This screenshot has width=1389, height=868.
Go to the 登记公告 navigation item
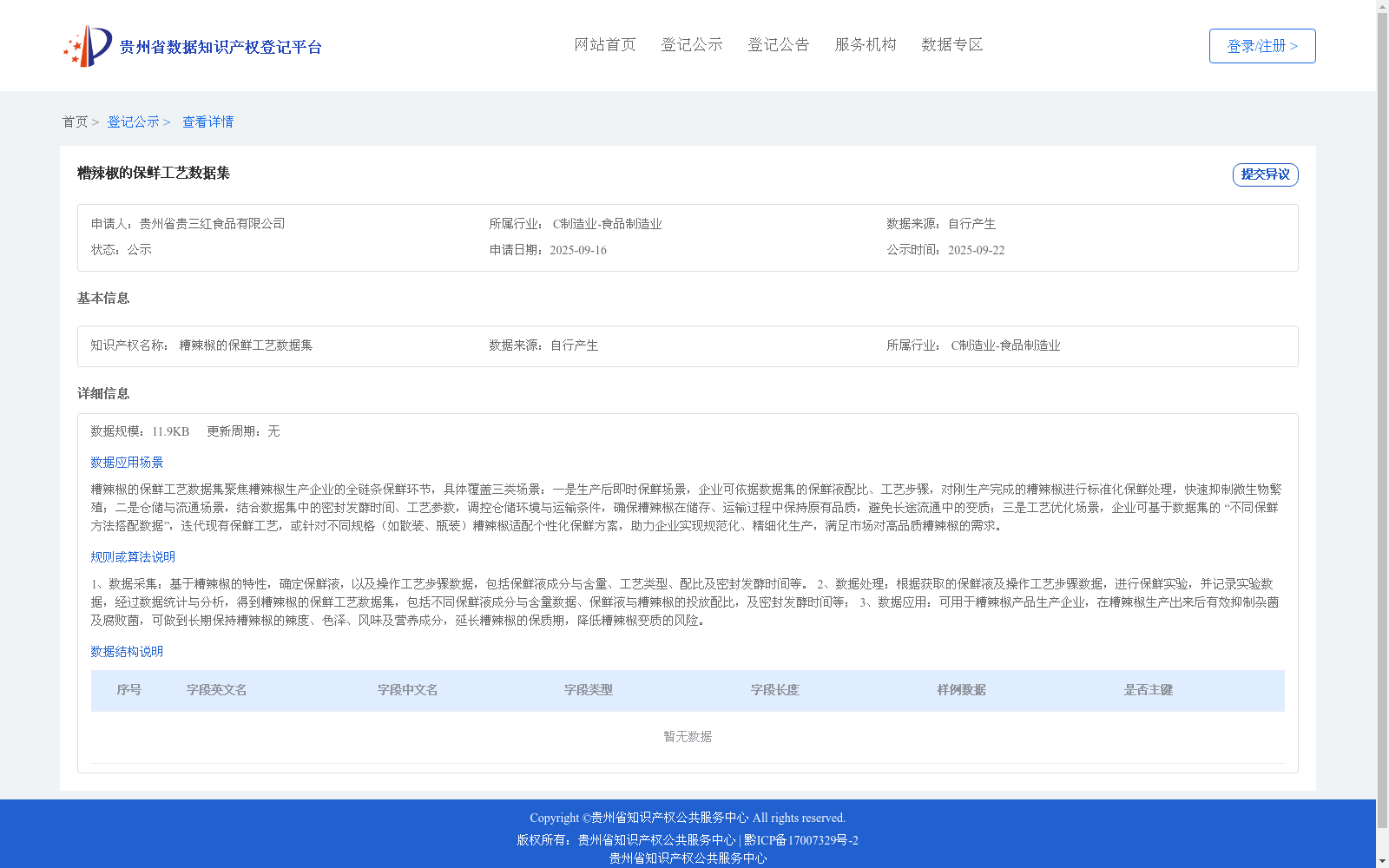coord(779,44)
